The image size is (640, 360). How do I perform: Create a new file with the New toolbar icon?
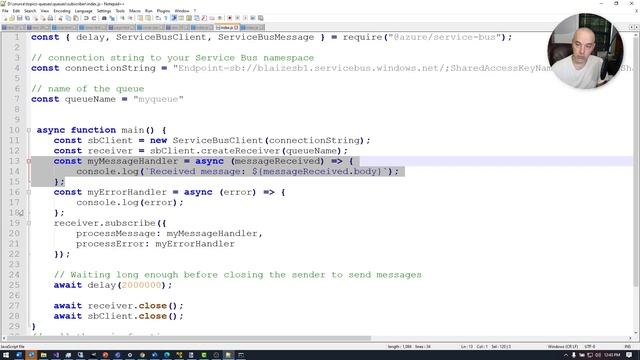point(5,18)
